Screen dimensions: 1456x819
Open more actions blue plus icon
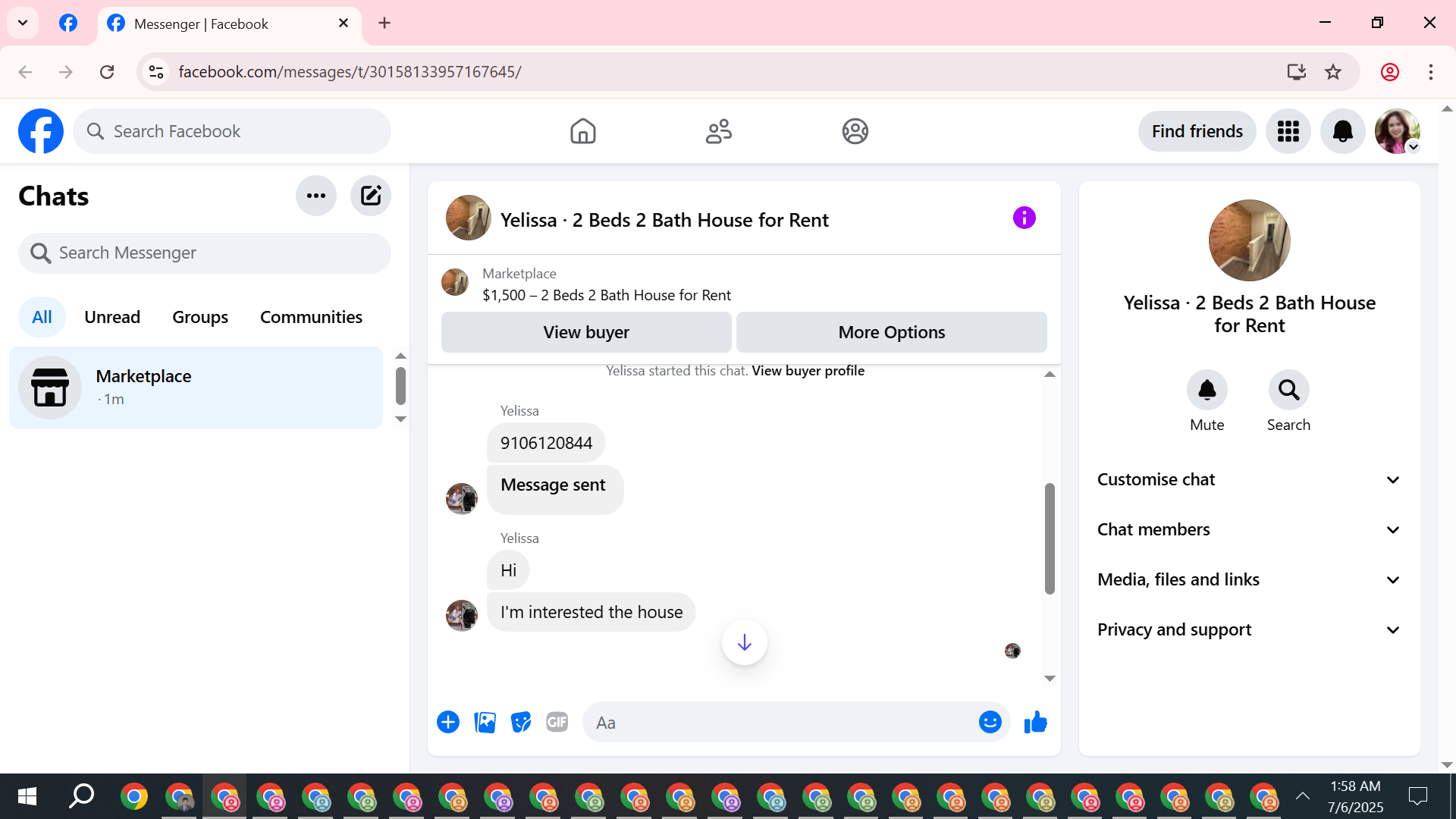[448, 723]
